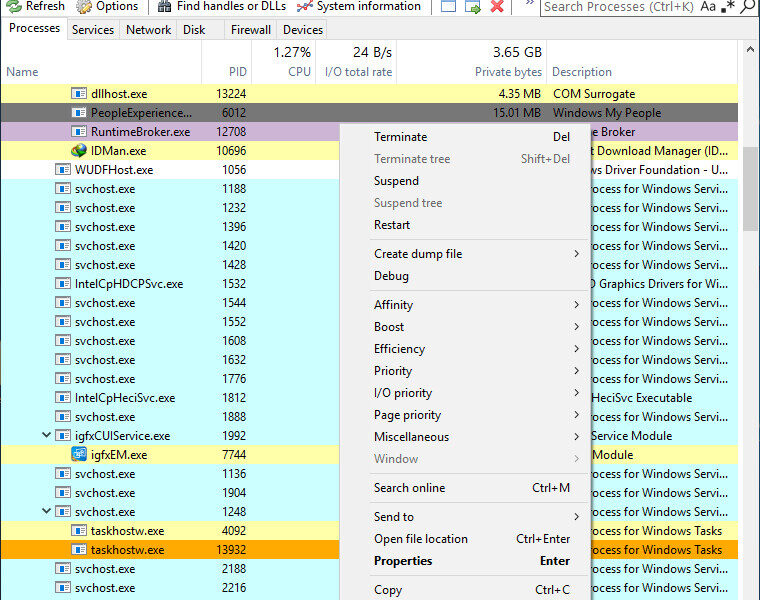Screen dimensions: 760x600
Task: Open the Network tab
Action: click(148, 30)
